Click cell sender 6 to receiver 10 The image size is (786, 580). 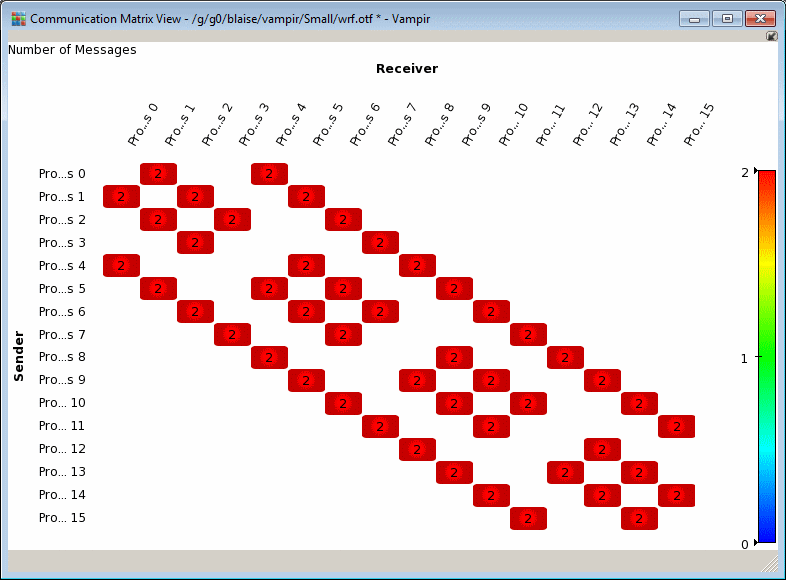(491, 312)
